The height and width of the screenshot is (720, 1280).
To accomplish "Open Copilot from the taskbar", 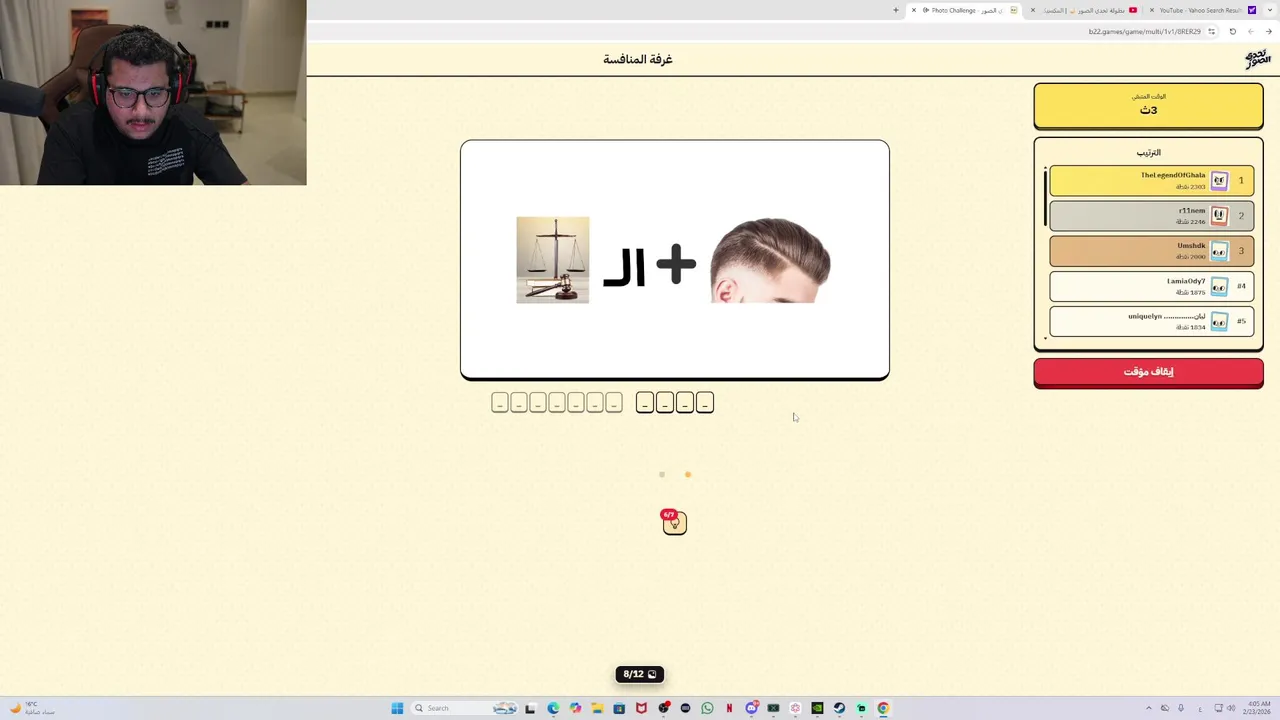I will coord(575,708).
